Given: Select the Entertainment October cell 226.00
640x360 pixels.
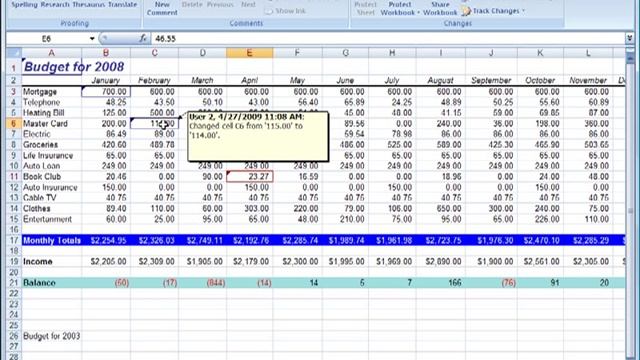Looking at the screenshot, I should point(540,219).
